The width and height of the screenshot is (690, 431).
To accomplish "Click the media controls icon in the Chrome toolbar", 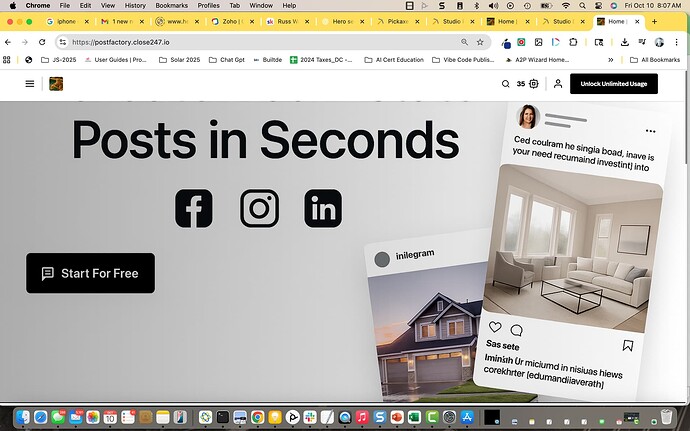I will 642,42.
